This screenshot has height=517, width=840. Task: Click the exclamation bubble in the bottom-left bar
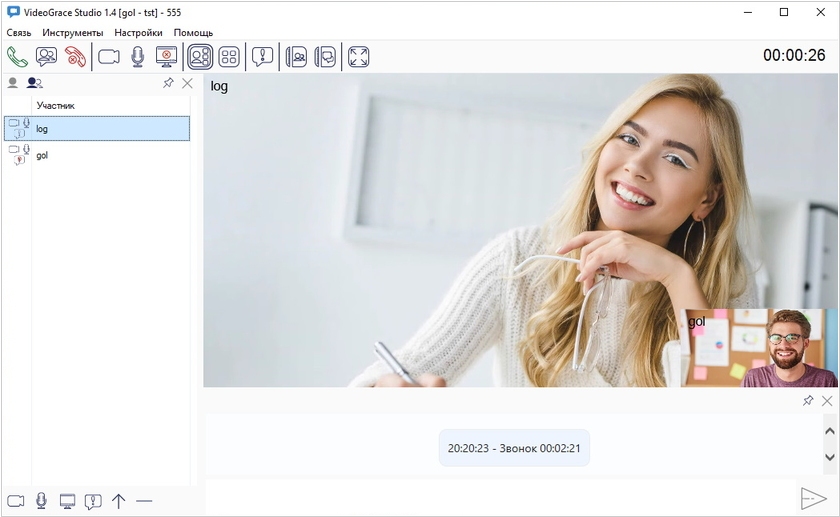pyautogui.click(x=93, y=501)
